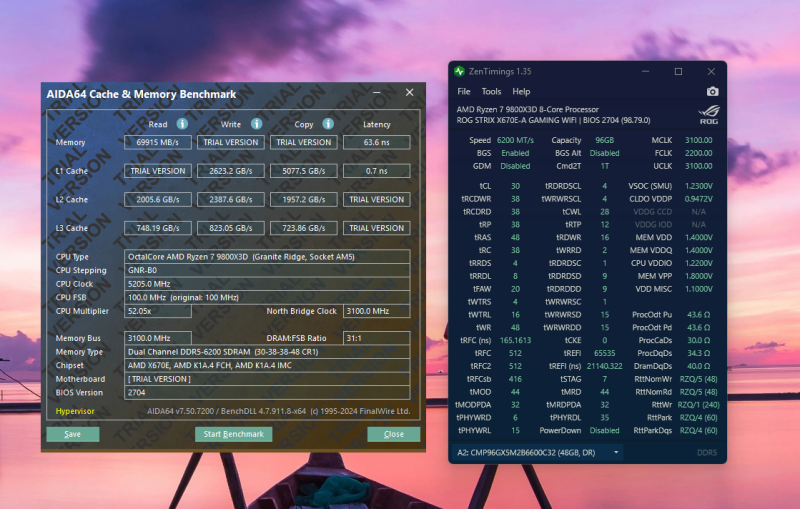Click the tCL value 30
The width and height of the screenshot is (800, 509).
515,186
